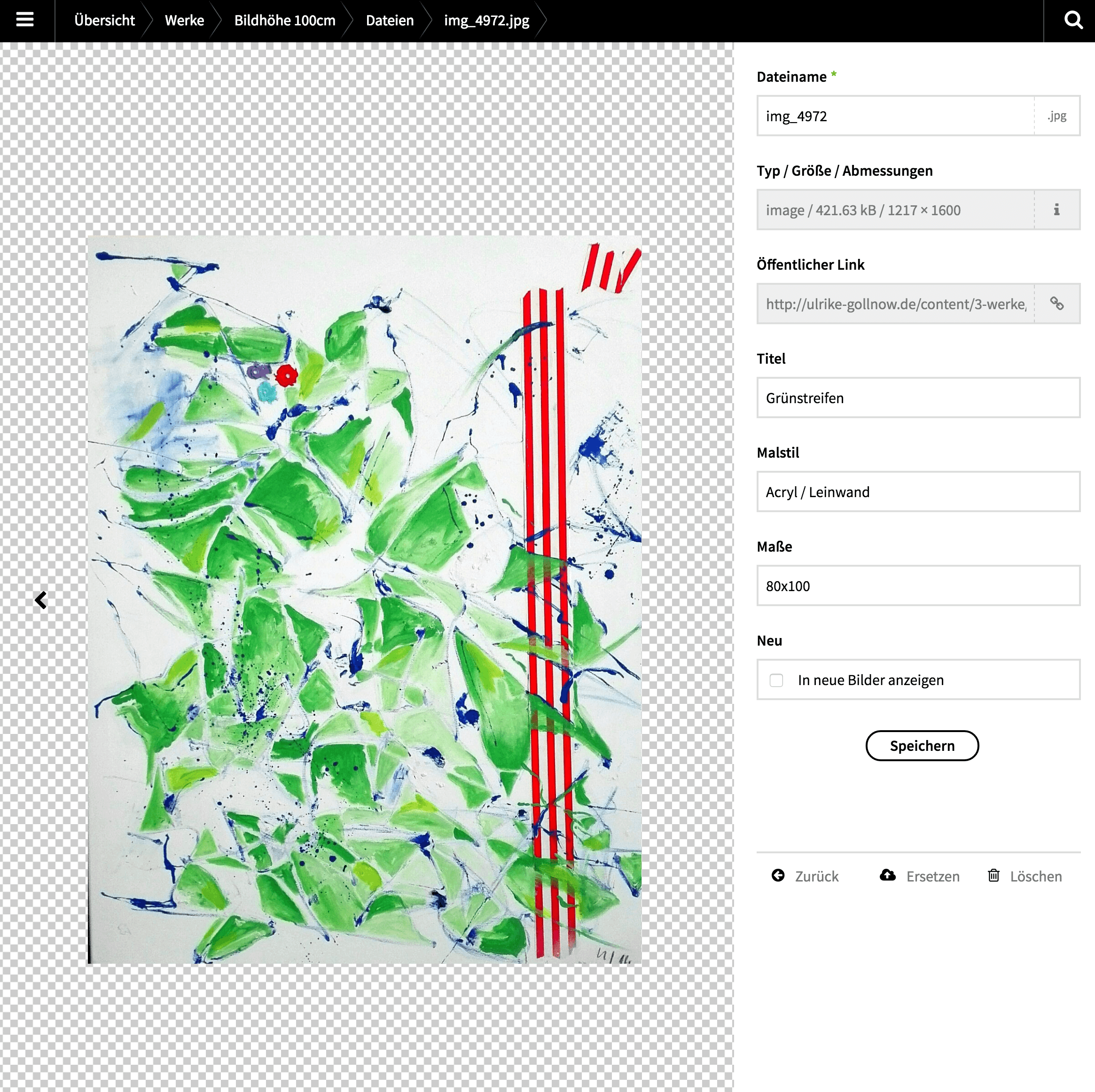Click the Ersetzen link text

(932, 876)
